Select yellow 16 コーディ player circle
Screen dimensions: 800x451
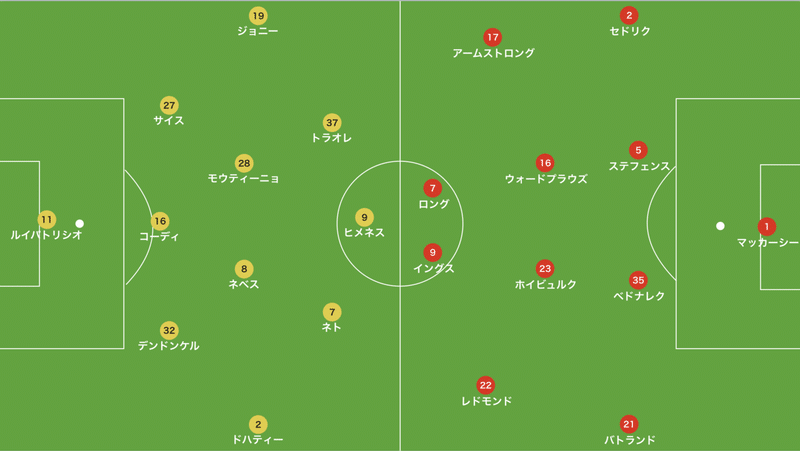[160, 221]
